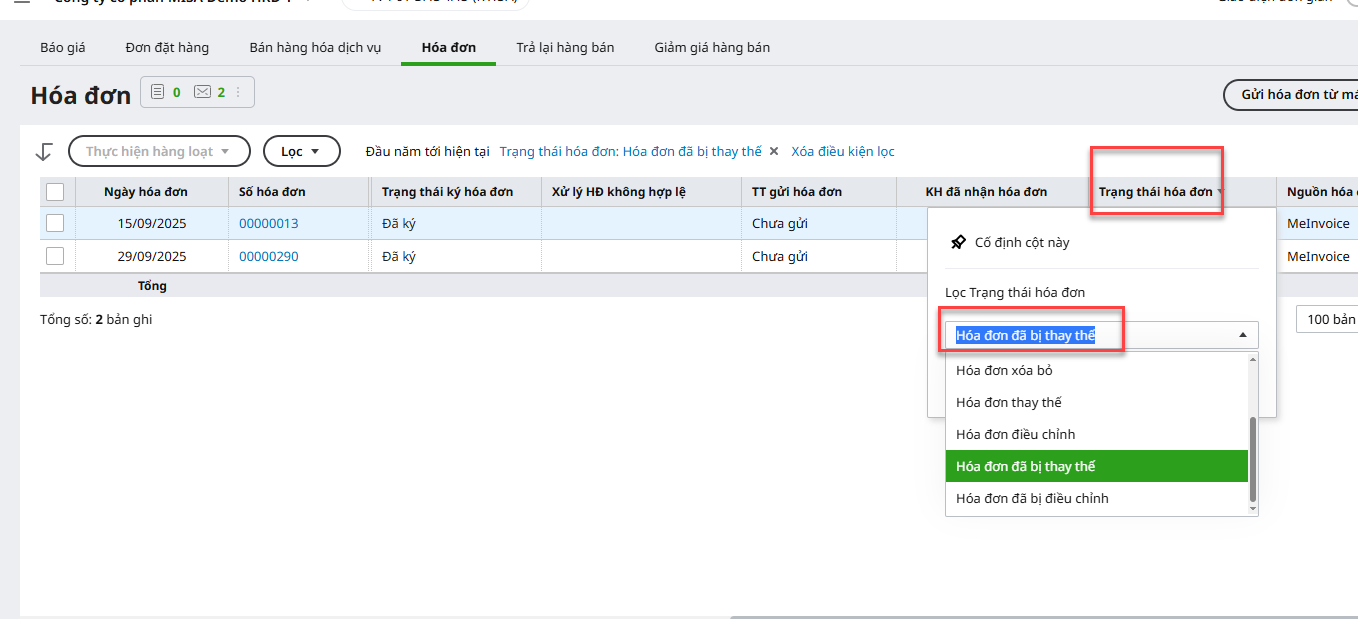
Task: Click the hamburger menu icon at top left
Action: (22, 2)
